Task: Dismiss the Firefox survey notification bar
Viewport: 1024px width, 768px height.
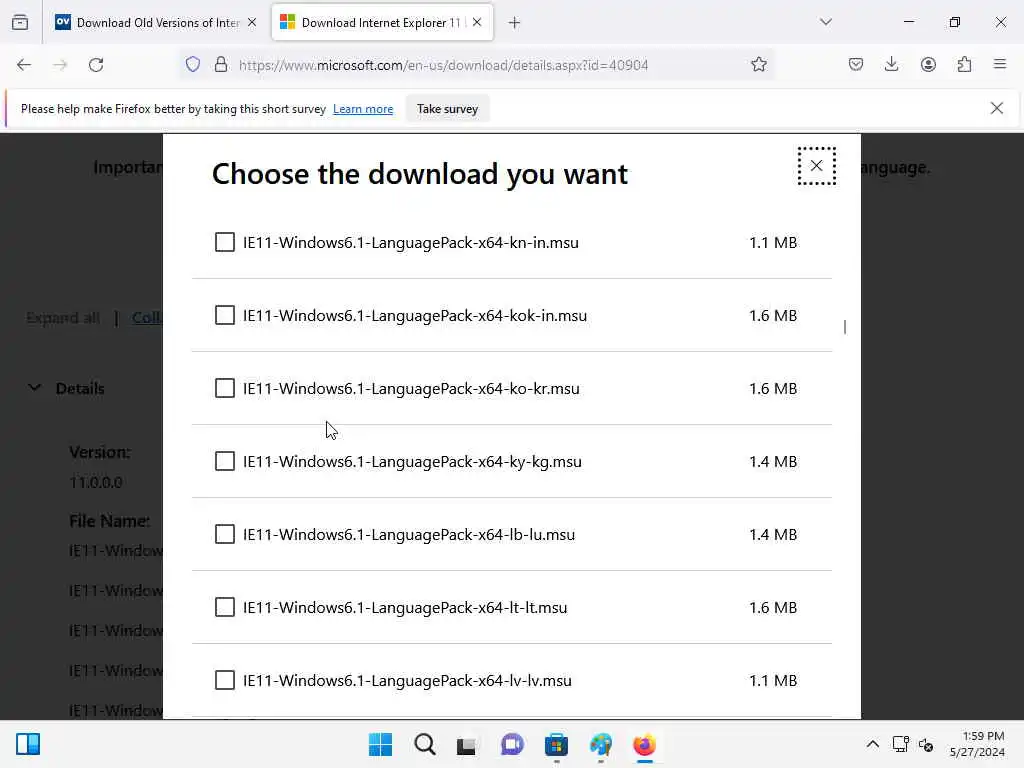Action: pyautogui.click(x=997, y=108)
